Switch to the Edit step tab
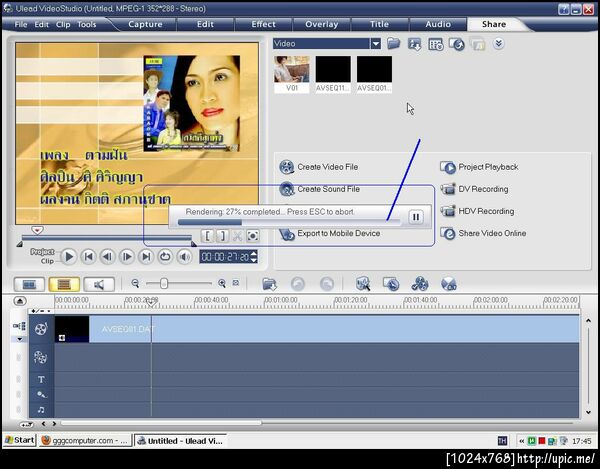The width and height of the screenshot is (600, 469). point(205,24)
